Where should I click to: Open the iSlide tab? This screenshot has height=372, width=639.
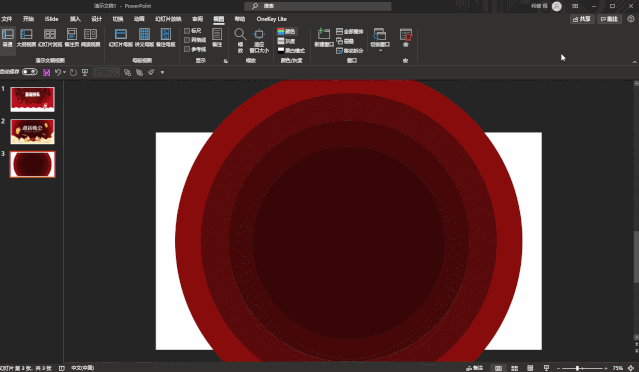pyautogui.click(x=51, y=19)
